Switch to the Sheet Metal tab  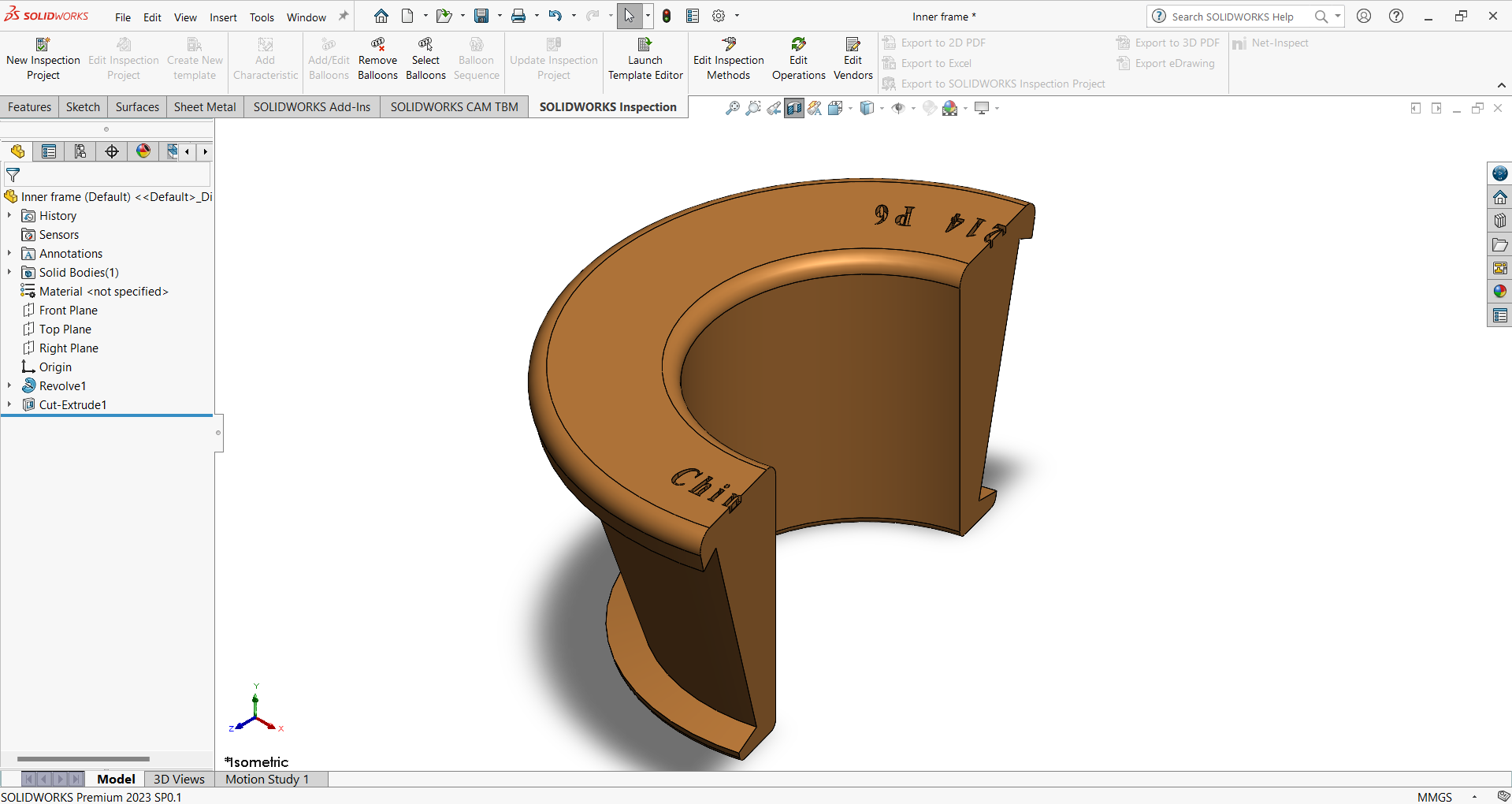[205, 107]
